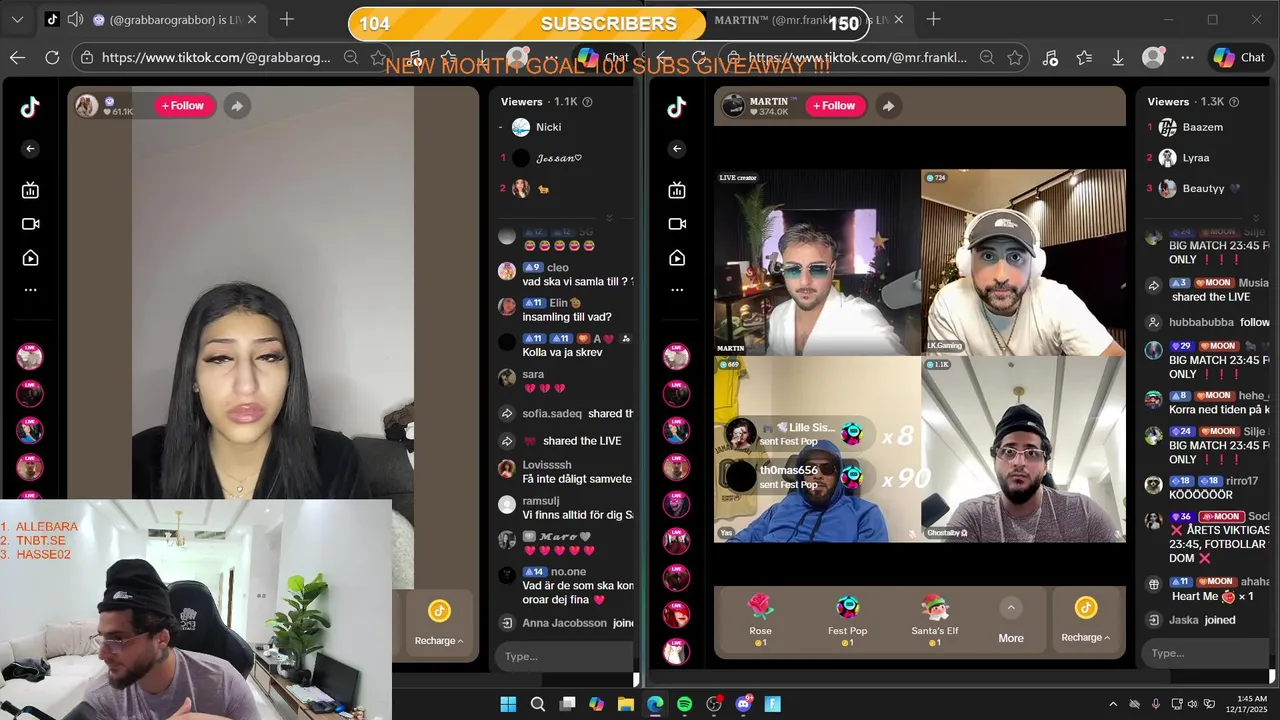
Task: Open top viewer Baazem
Action: point(1203,127)
